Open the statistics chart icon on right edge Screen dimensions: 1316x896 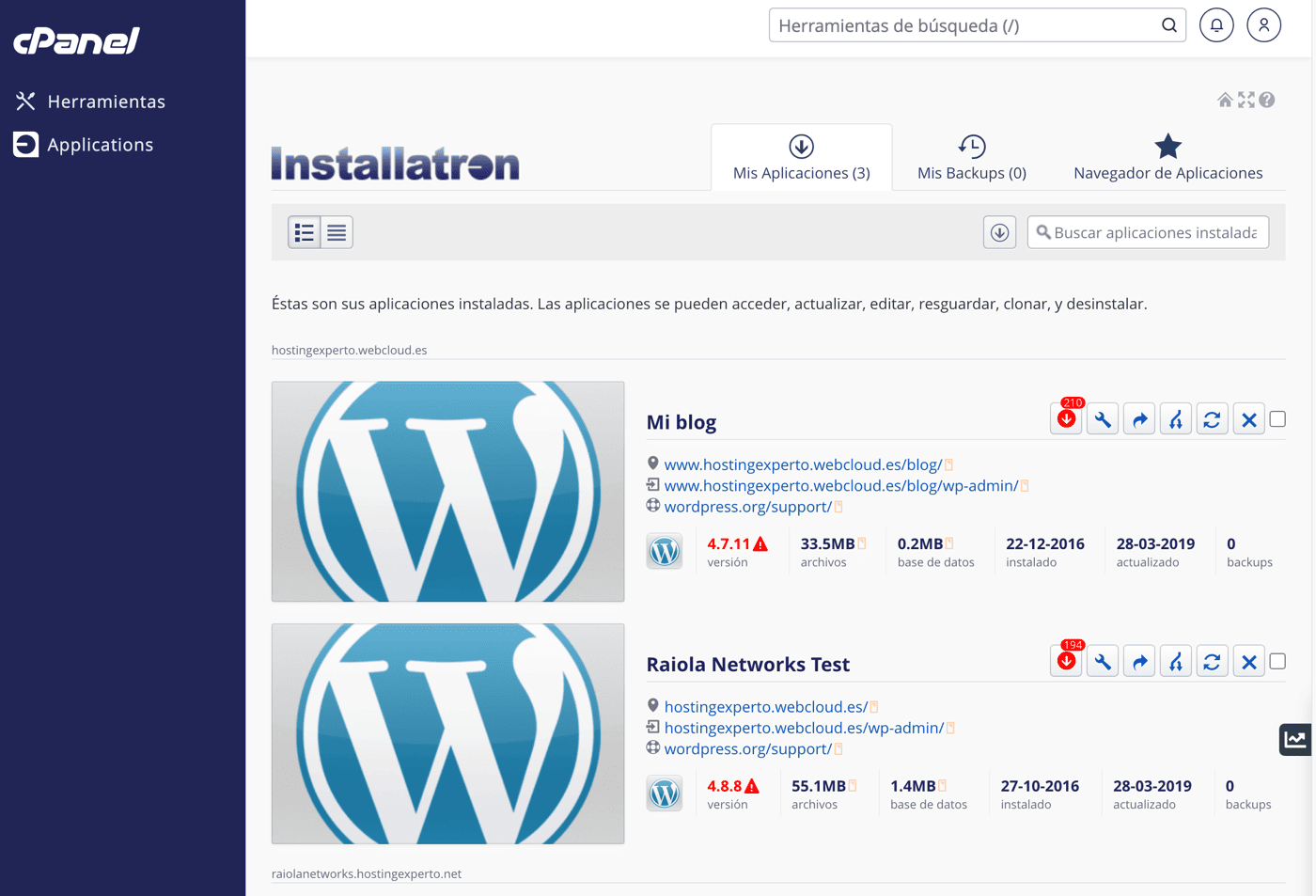pyautogui.click(x=1295, y=740)
